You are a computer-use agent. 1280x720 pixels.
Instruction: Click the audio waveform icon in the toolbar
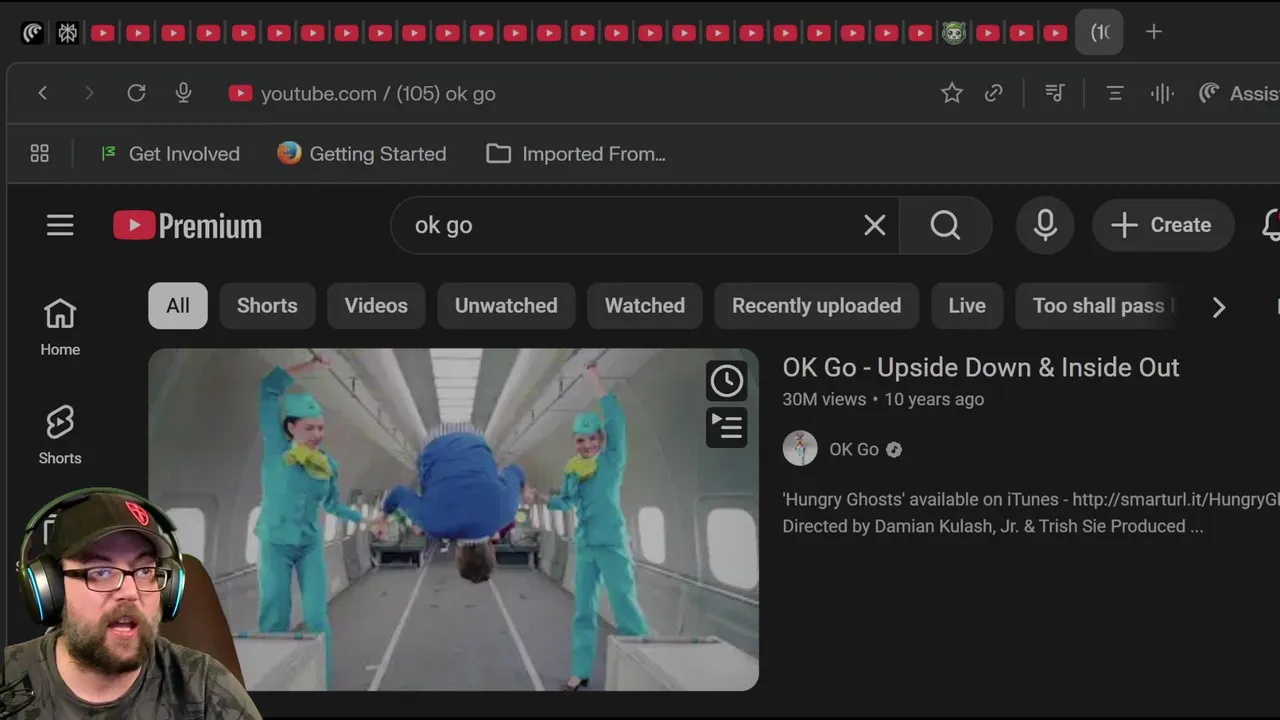tap(1162, 93)
